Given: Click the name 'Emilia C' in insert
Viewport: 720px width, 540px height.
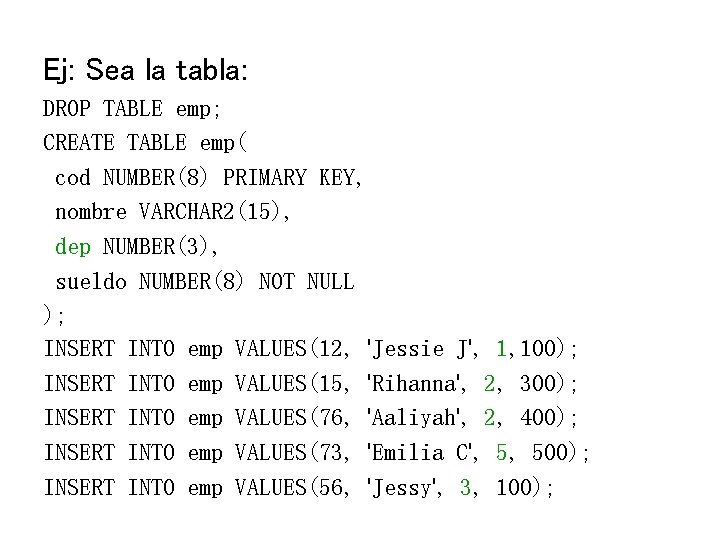Looking at the screenshot, I should pos(419,453).
